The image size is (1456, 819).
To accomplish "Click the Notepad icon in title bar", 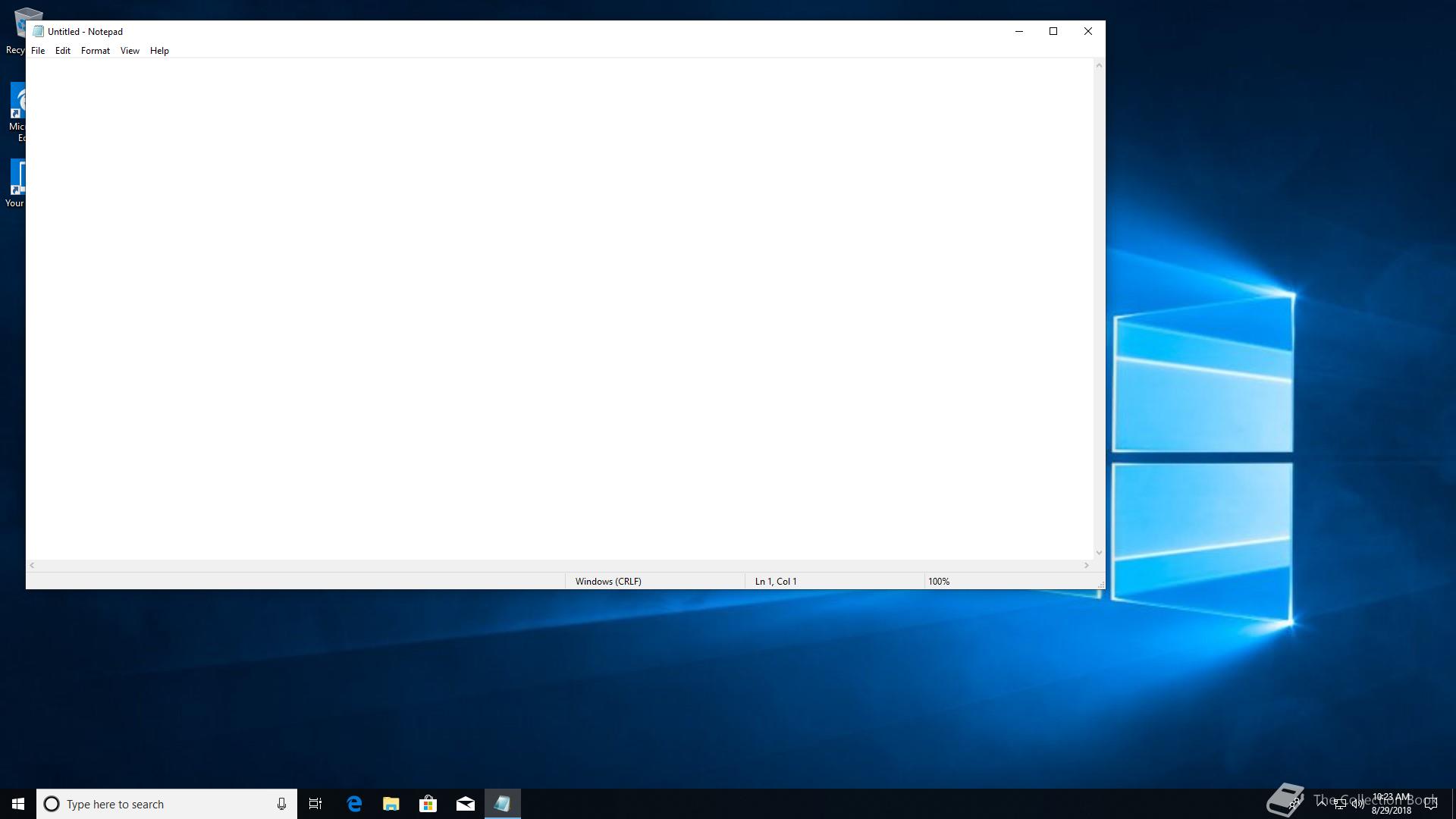I will coord(38,31).
